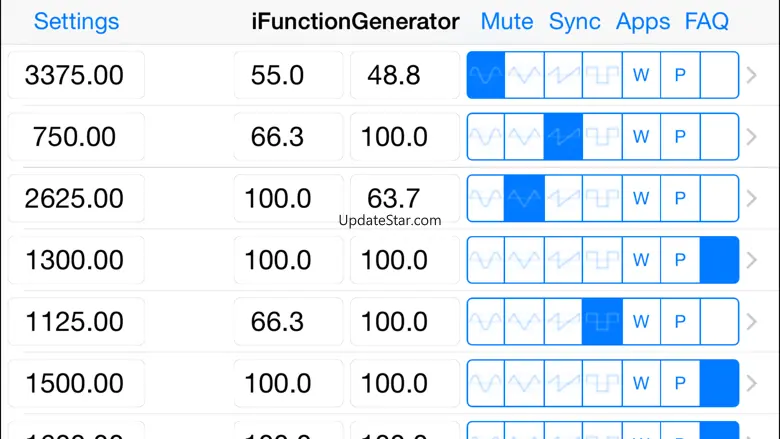Image resolution: width=780 pixels, height=439 pixels.
Task: Expand details chevron of the 3375.00 row
Action: (753, 75)
